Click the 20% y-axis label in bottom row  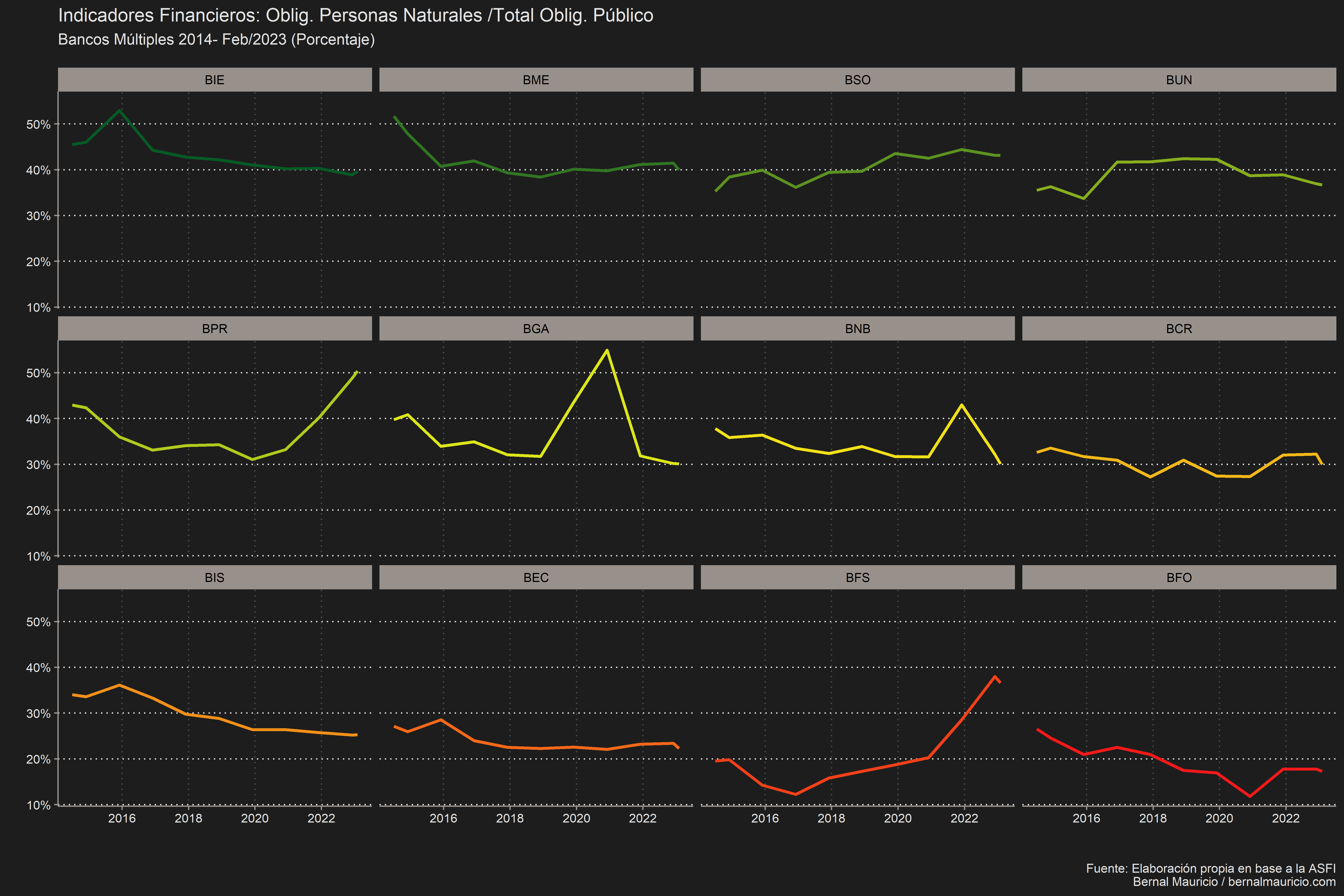tap(38, 759)
